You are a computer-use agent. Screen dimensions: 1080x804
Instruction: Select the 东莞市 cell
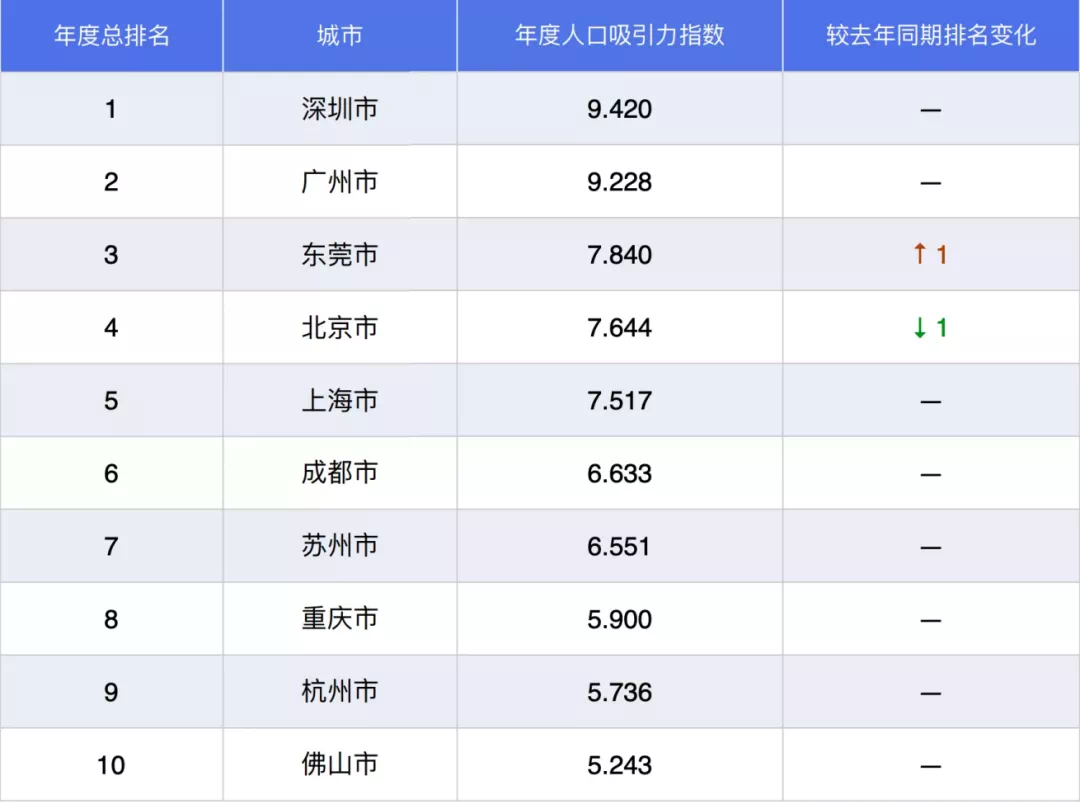coord(340,255)
